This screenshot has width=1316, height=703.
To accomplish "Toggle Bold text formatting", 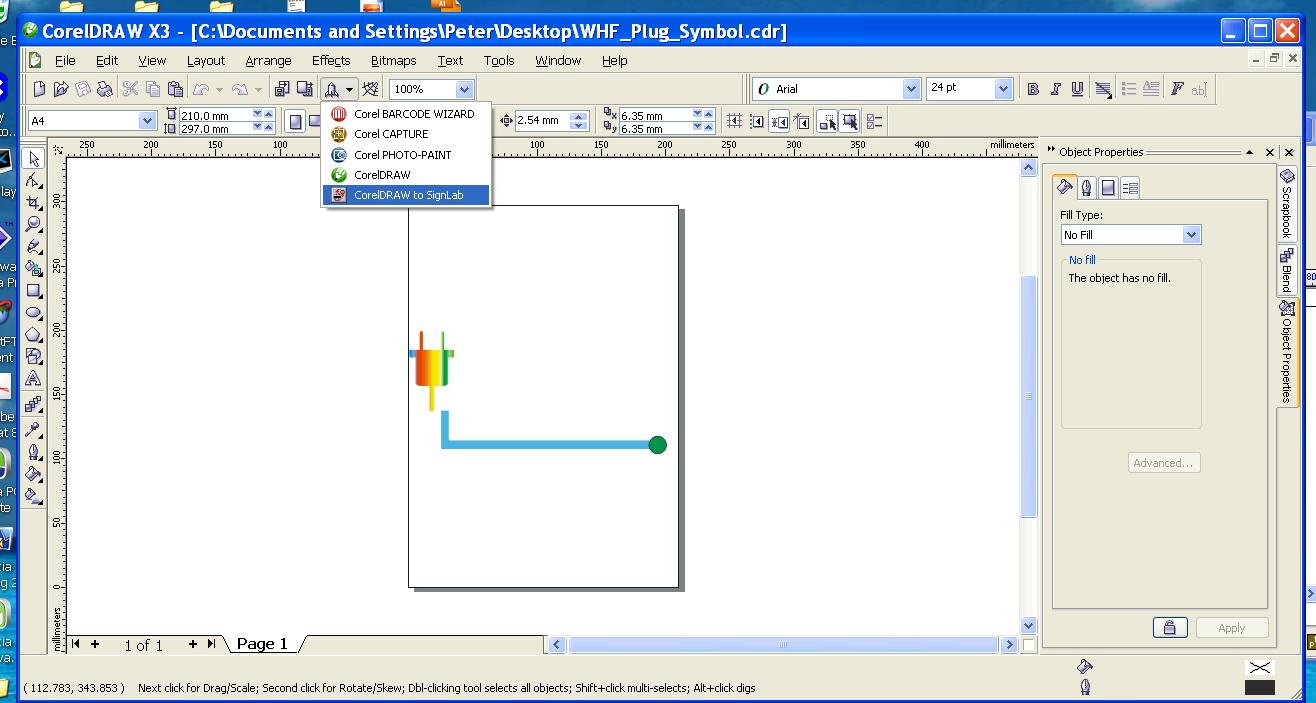I will click(x=1033, y=89).
